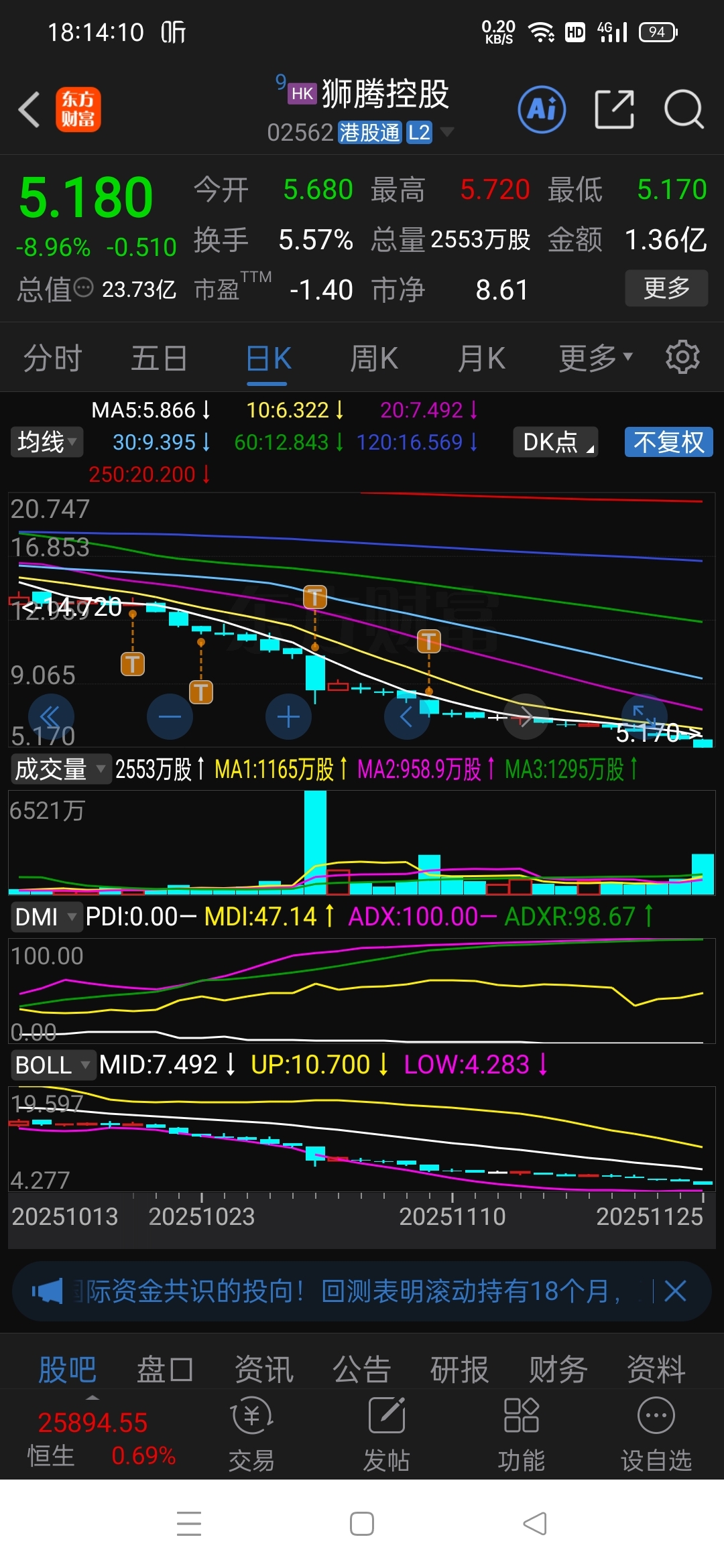Tap the MA5:5.866 value
This screenshot has height=1568, width=724.
143,409
